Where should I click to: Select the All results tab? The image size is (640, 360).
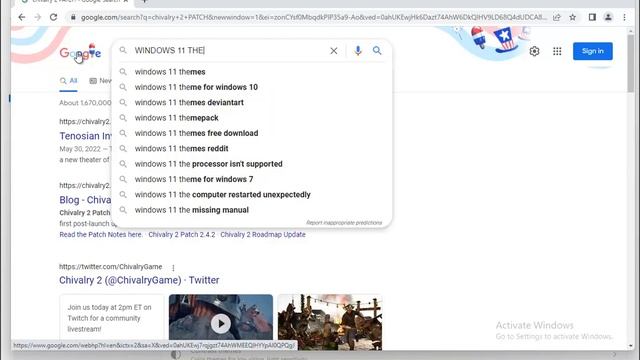coord(69,81)
